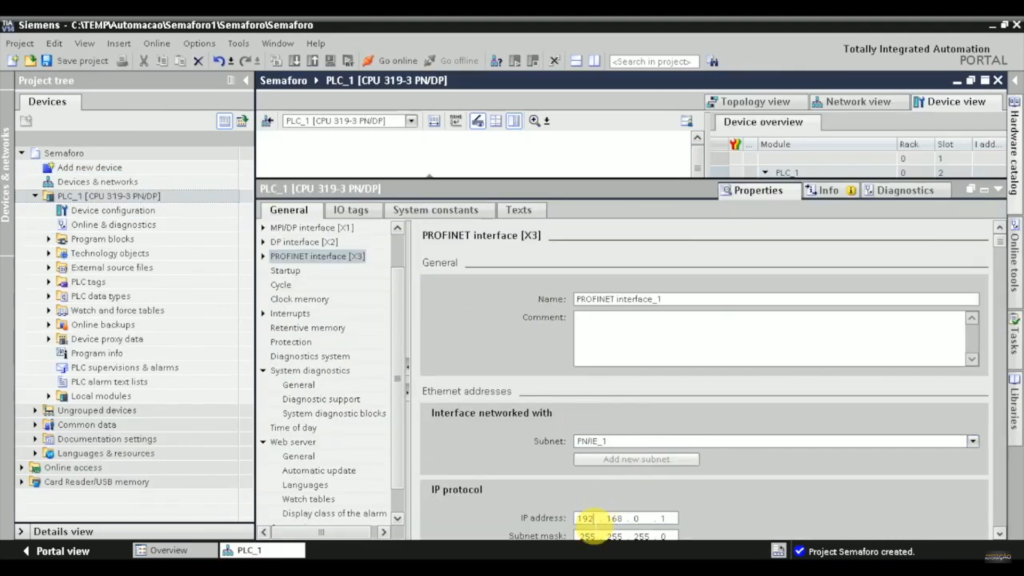
Task: Click the Cut scissors icon
Action: pyautogui.click(x=144, y=61)
